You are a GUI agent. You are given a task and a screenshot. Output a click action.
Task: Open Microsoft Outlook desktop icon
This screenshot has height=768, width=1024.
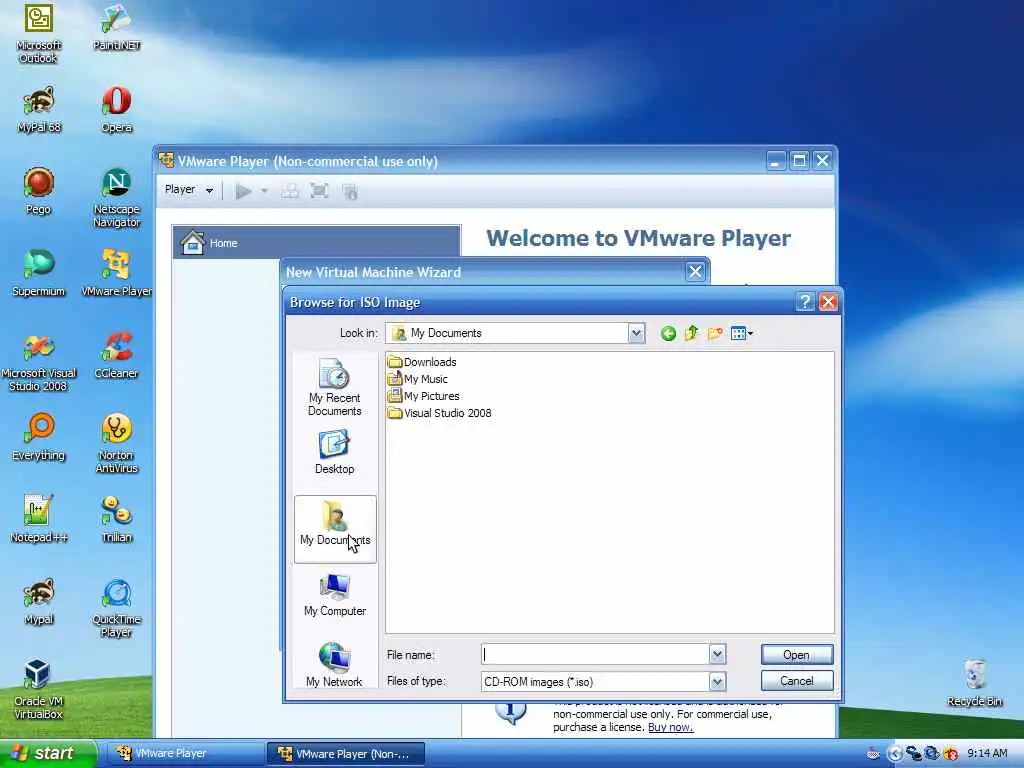(39, 33)
